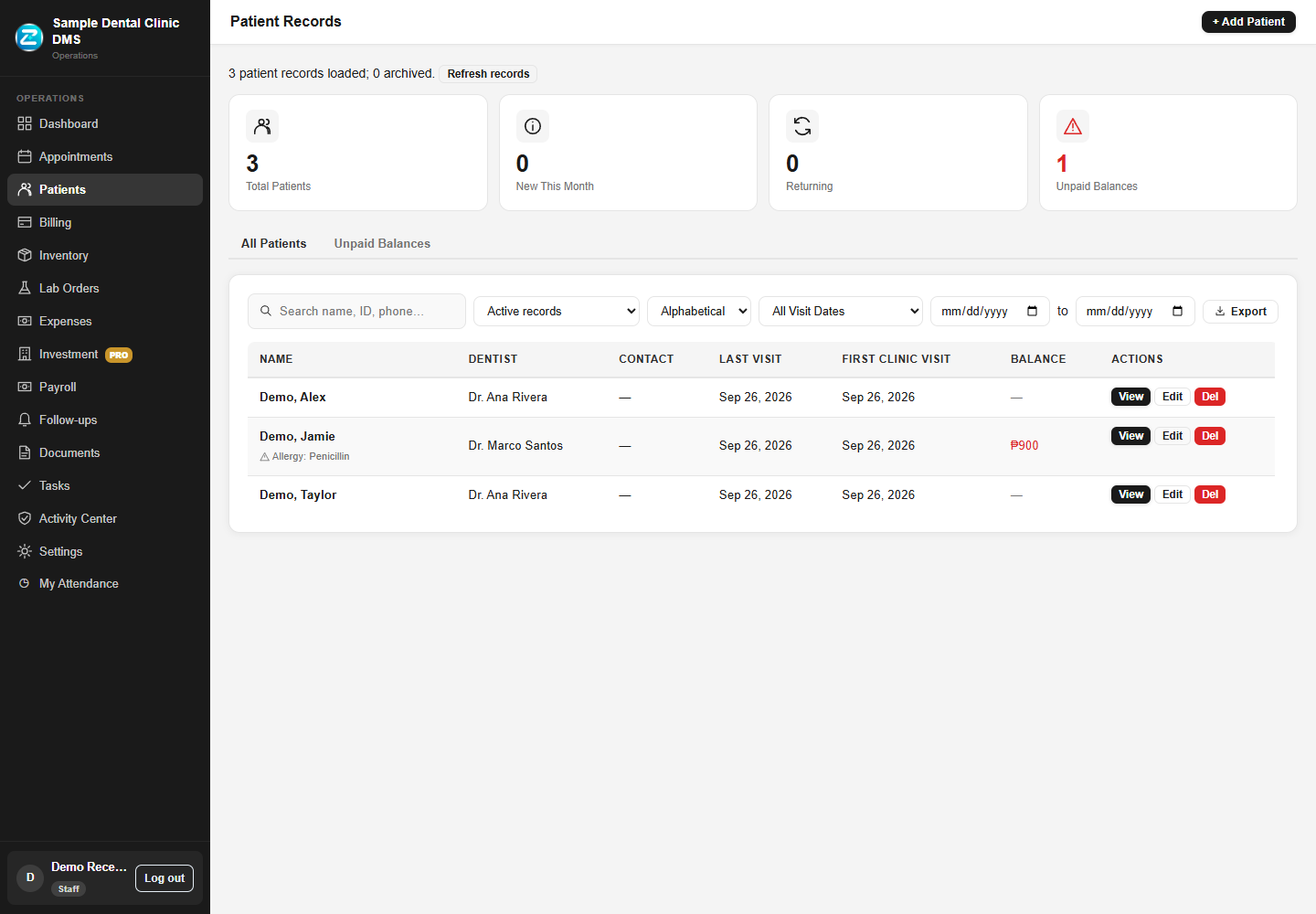
Task: Click the Tasks checkmark icon
Action: [x=25, y=485]
